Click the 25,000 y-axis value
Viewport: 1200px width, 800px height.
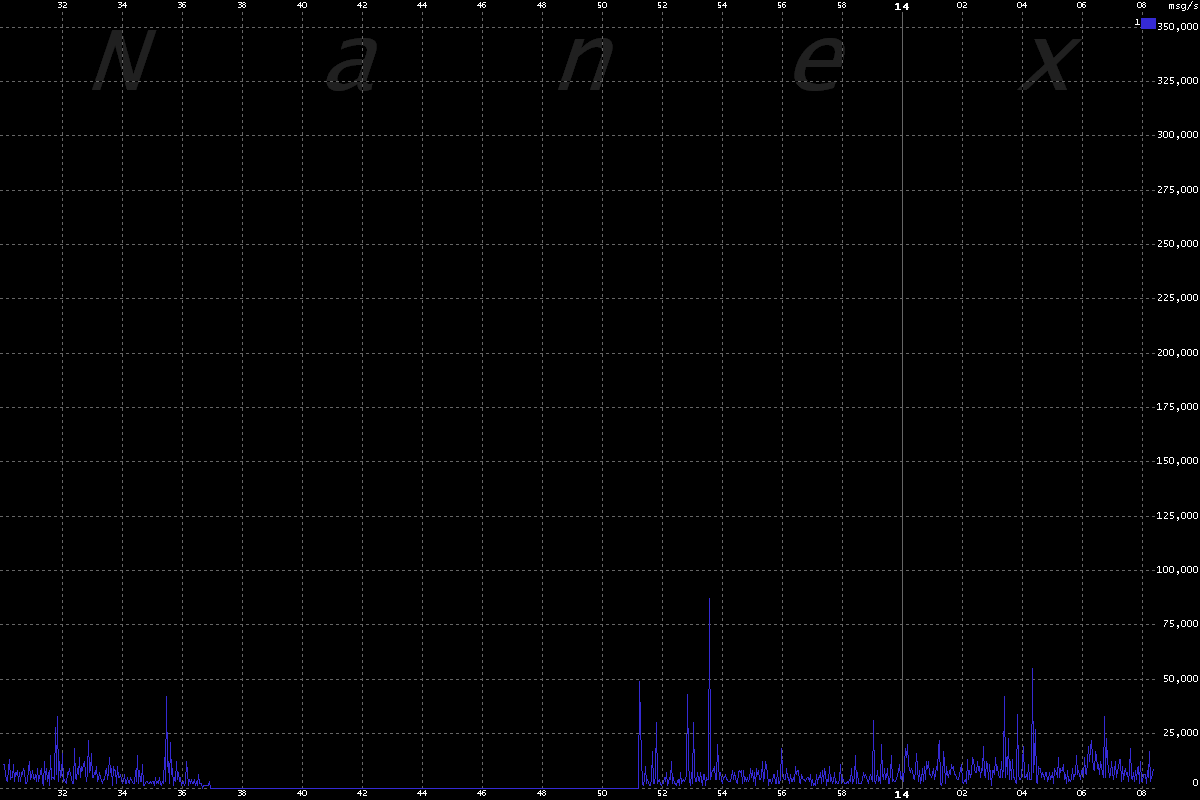1180,734
